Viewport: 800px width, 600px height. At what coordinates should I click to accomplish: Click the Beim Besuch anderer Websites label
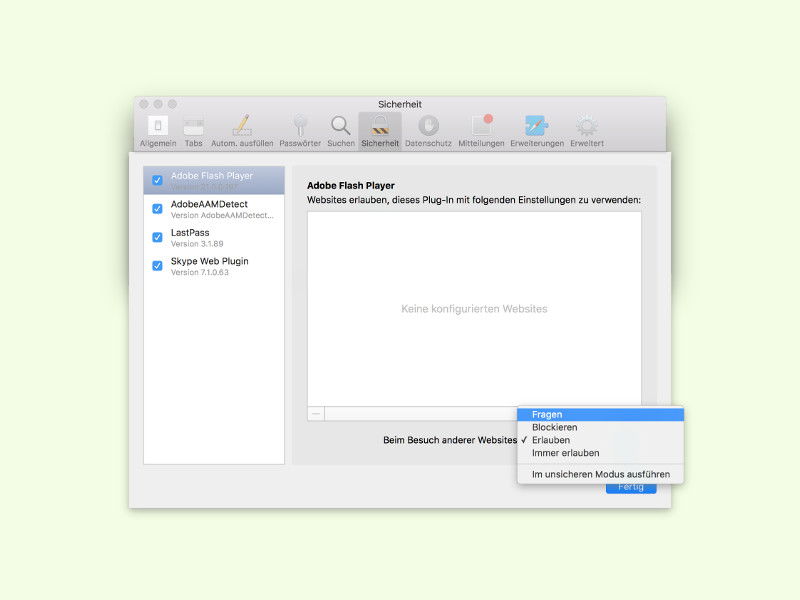click(450, 440)
